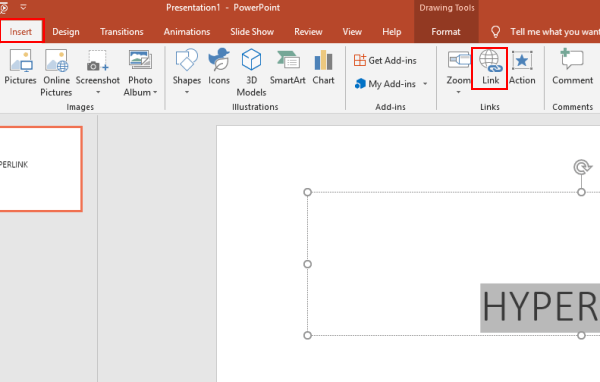This screenshot has height=382, width=600.
Task: Switch to the View tab
Action: (x=352, y=32)
